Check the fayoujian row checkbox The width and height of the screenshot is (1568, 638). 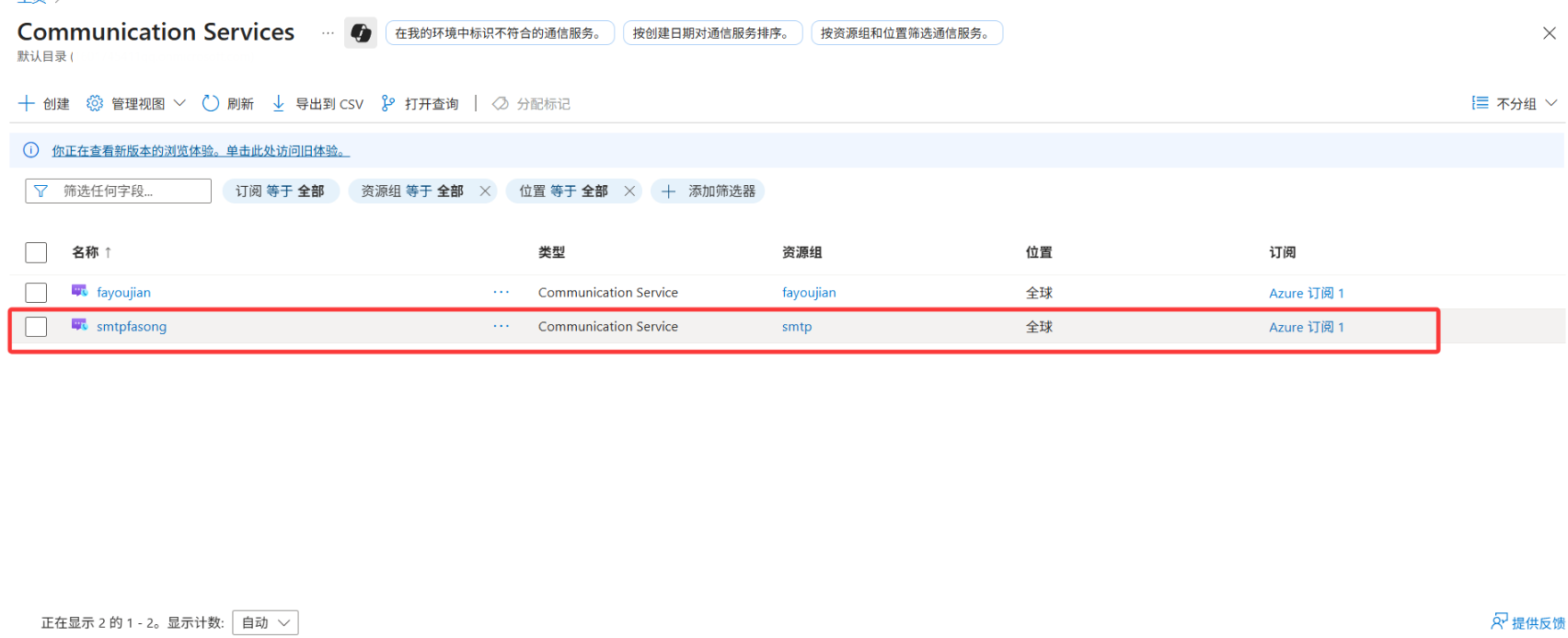[x=36, y=293]
